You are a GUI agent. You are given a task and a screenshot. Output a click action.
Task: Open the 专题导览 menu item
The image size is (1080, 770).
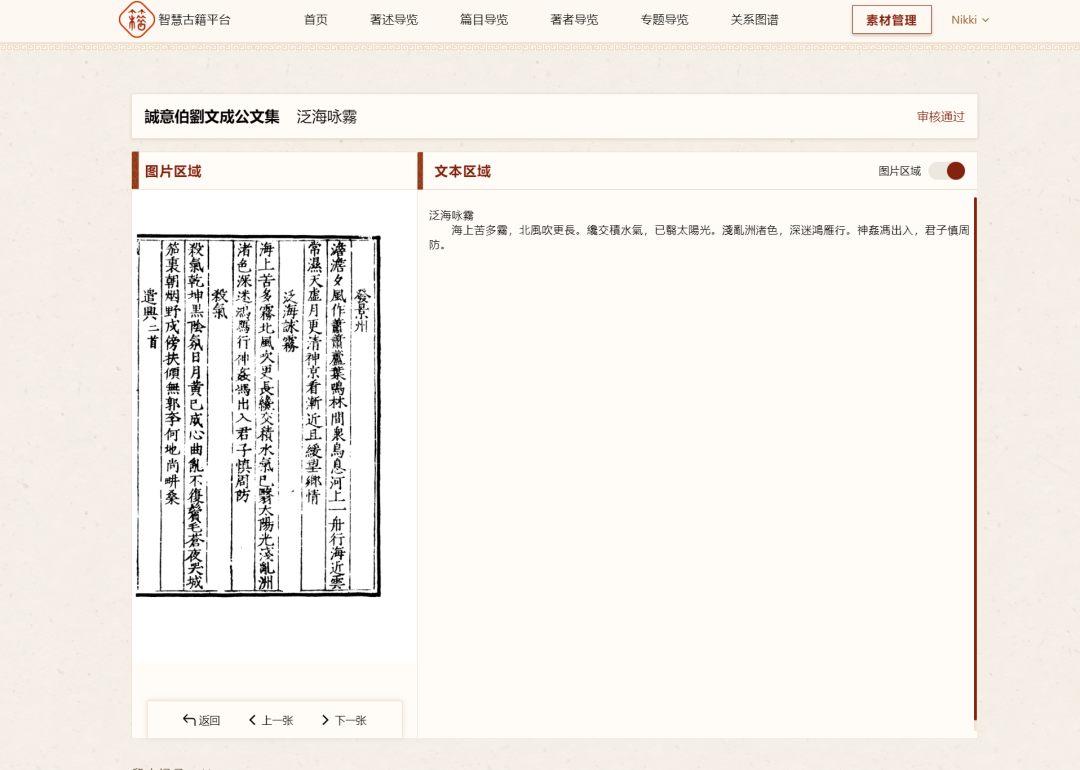point(665,20)
